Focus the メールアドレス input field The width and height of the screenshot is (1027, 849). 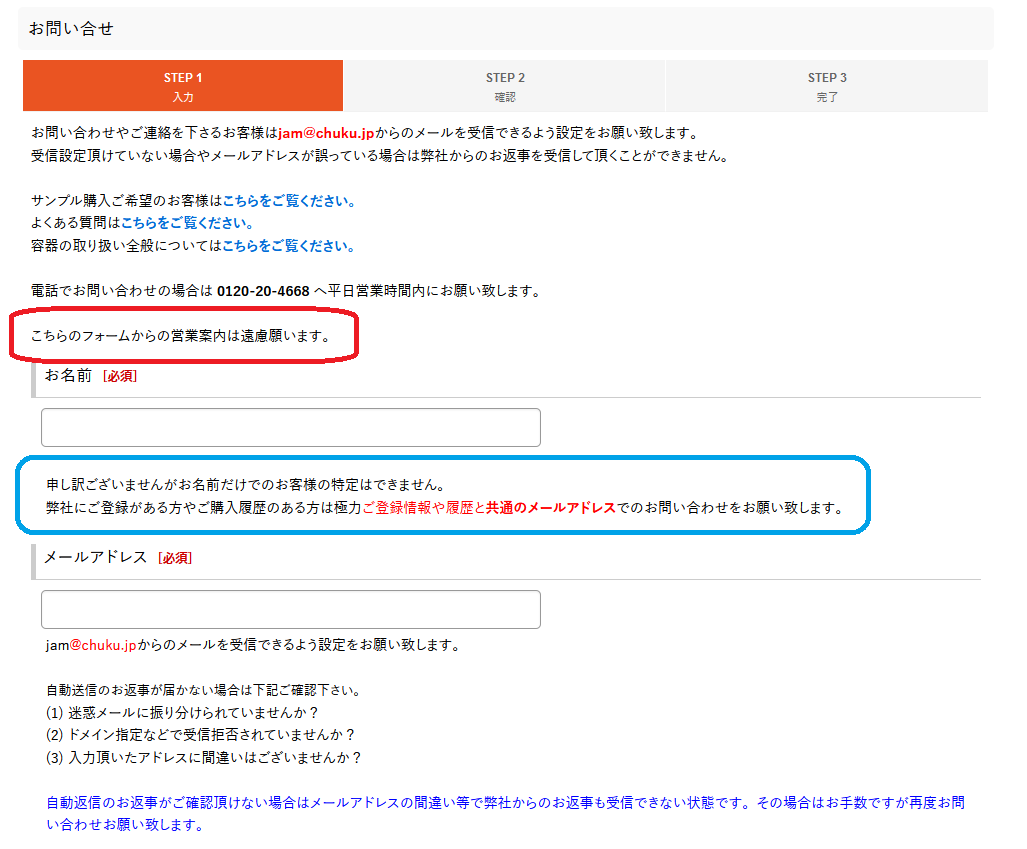pyautogui.click(x=291, y=610)
